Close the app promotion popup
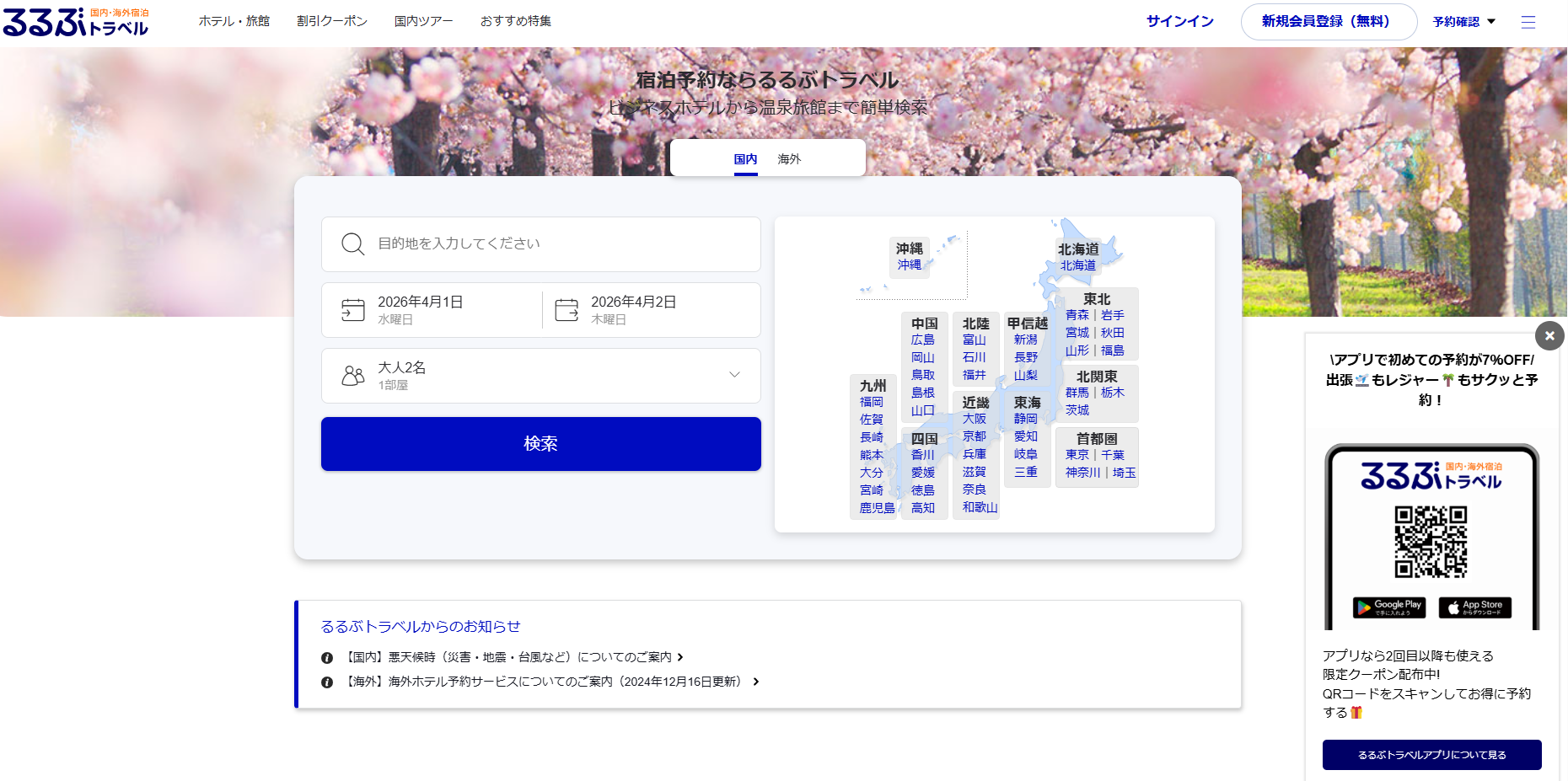This screenshot has width=1568, height=781. pos(1549,335)
